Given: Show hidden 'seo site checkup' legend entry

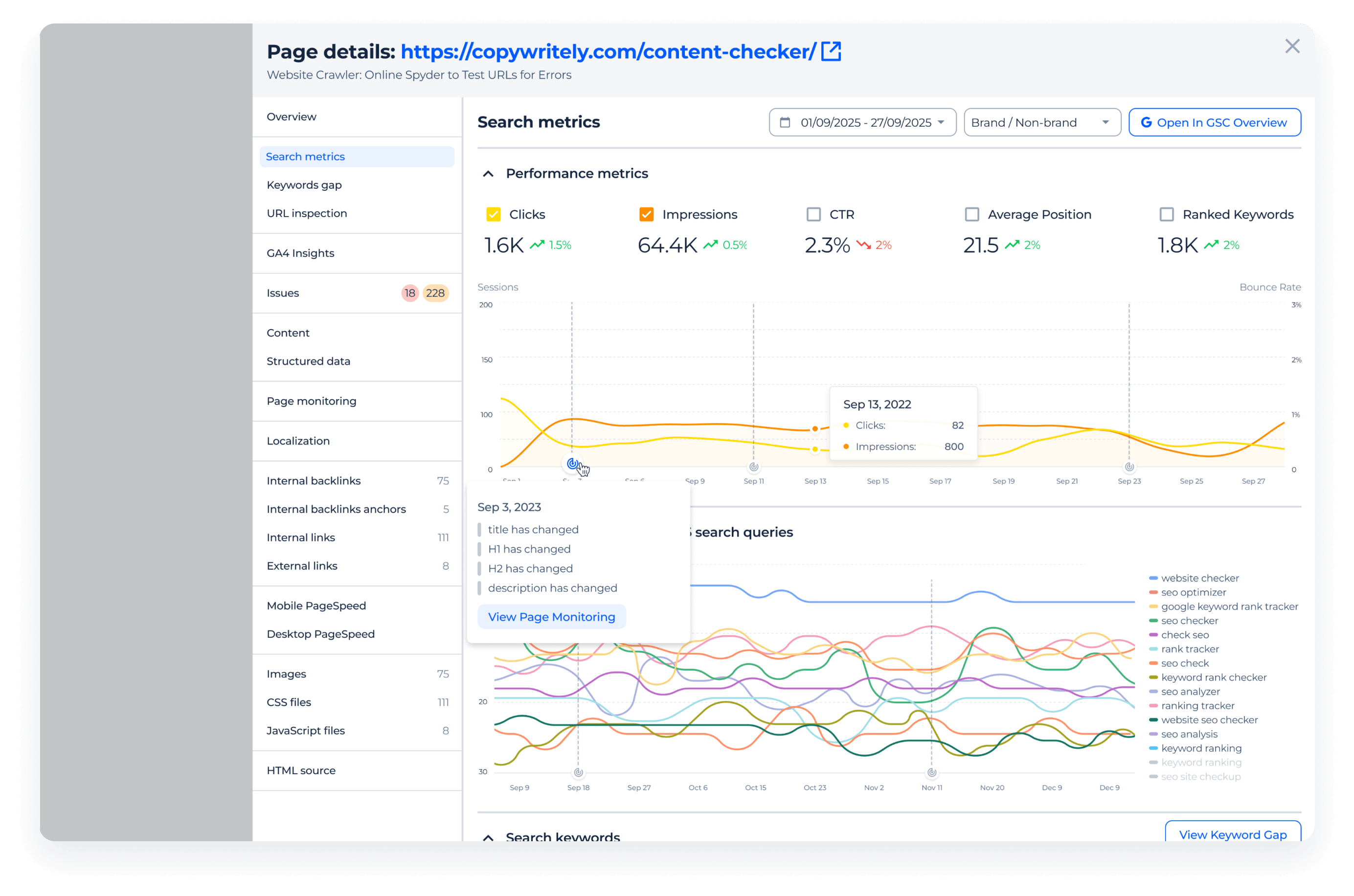Looking at the screenshot, I should pyautogui.click(x=1194, y=777).
